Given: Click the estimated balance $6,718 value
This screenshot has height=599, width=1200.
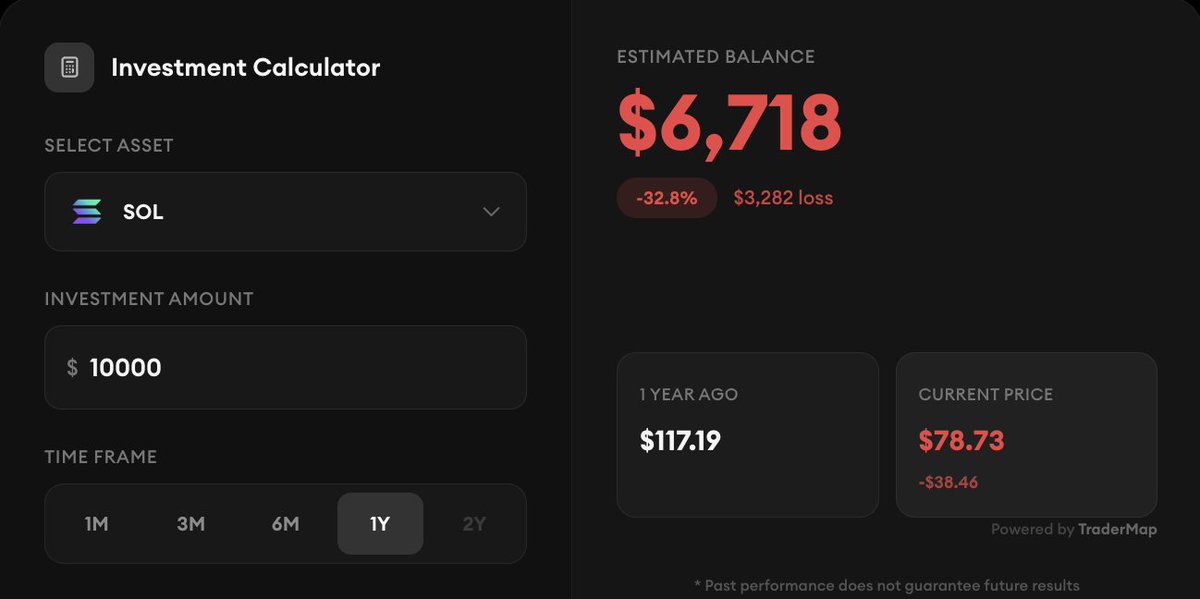Looking at the screenshot, I should (730, 123).
